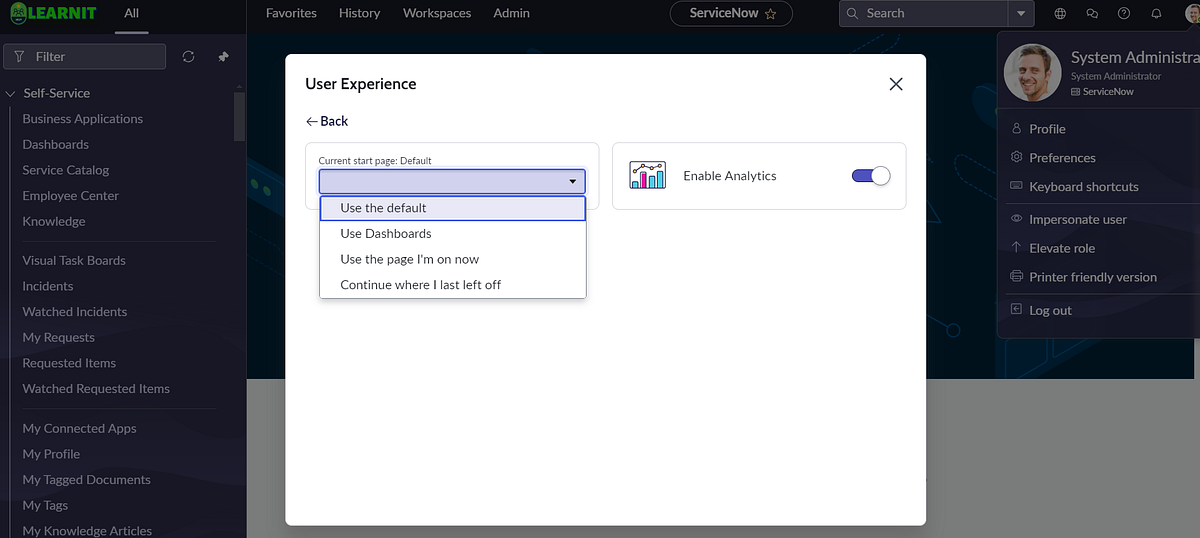
Task: Click the navigator Filter field
Action: pyautogui.click(x=85, y=57)
